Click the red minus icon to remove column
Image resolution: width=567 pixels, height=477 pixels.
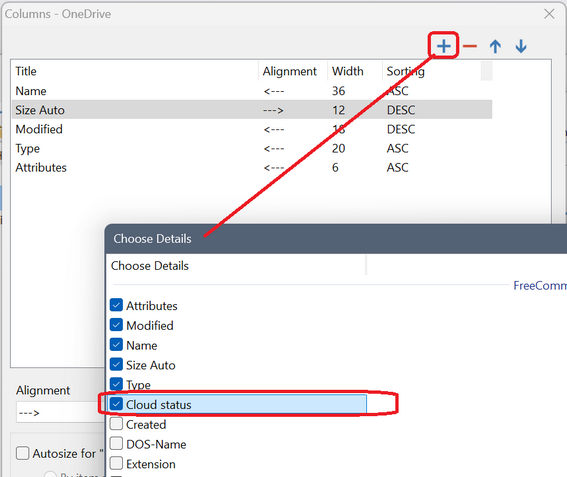point(470,46)
